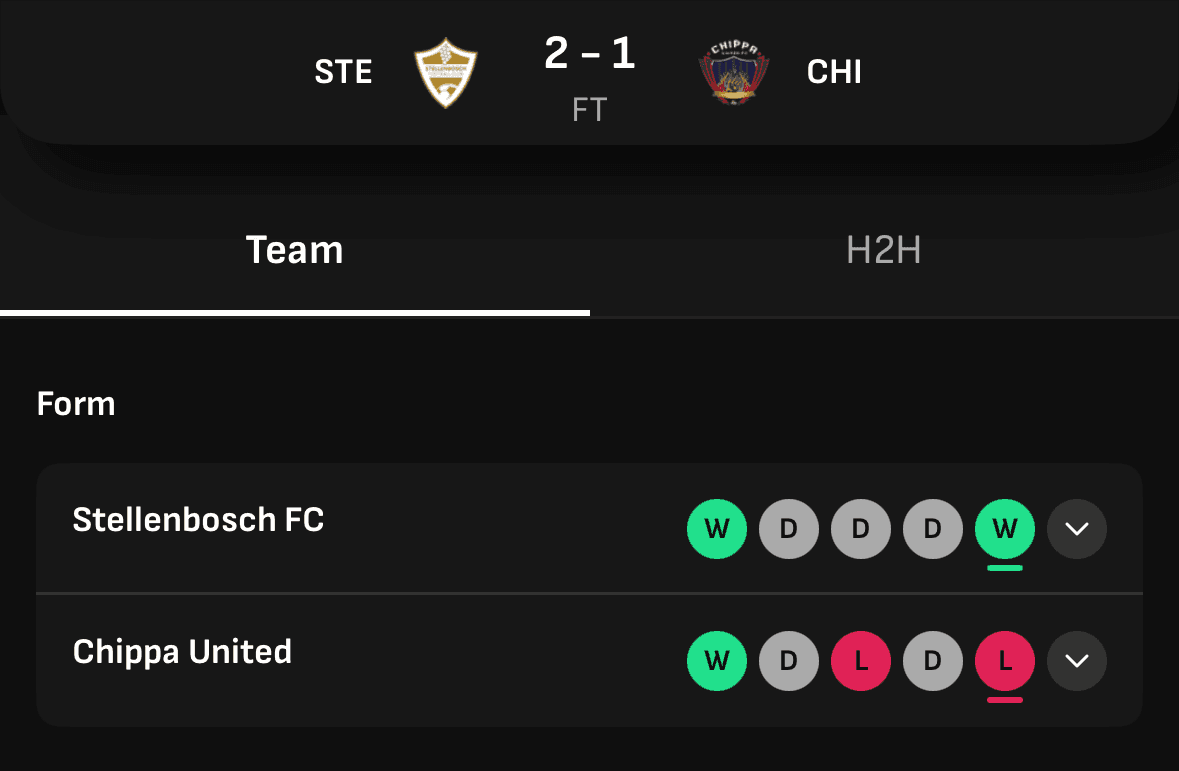This screenshot has height=771, width=1179.
Task: Open the Chippa United team page
Action: pos(182,652)
